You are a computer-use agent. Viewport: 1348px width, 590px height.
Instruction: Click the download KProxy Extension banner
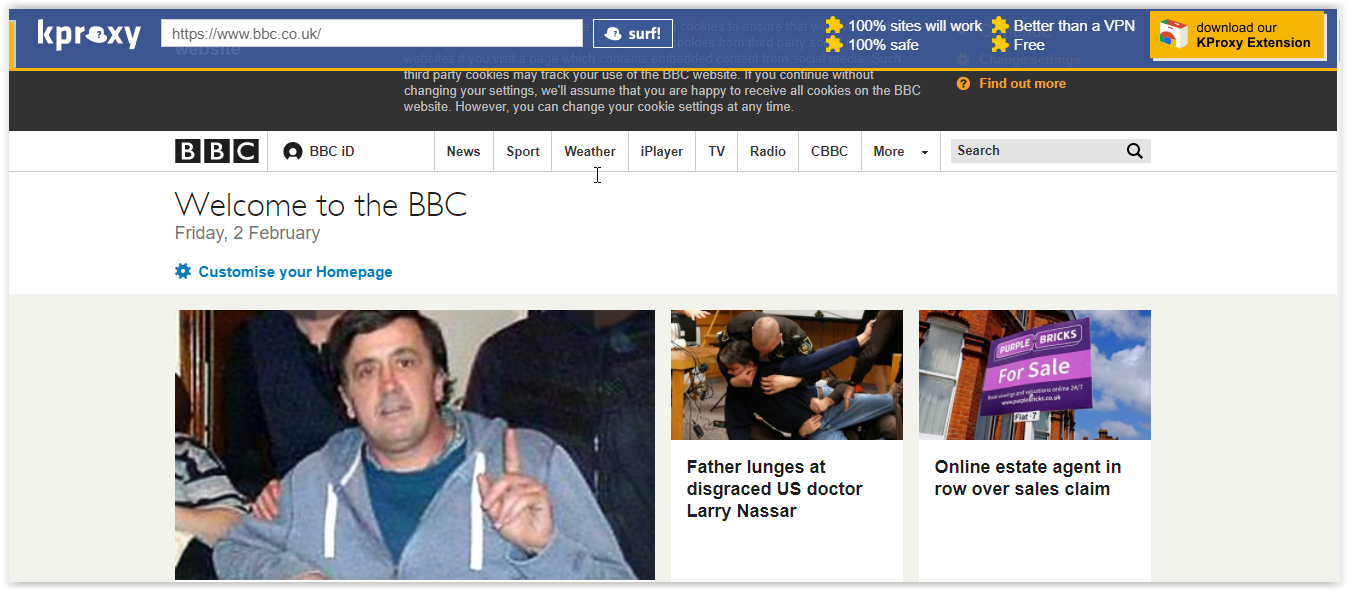tap(1237, 36)
